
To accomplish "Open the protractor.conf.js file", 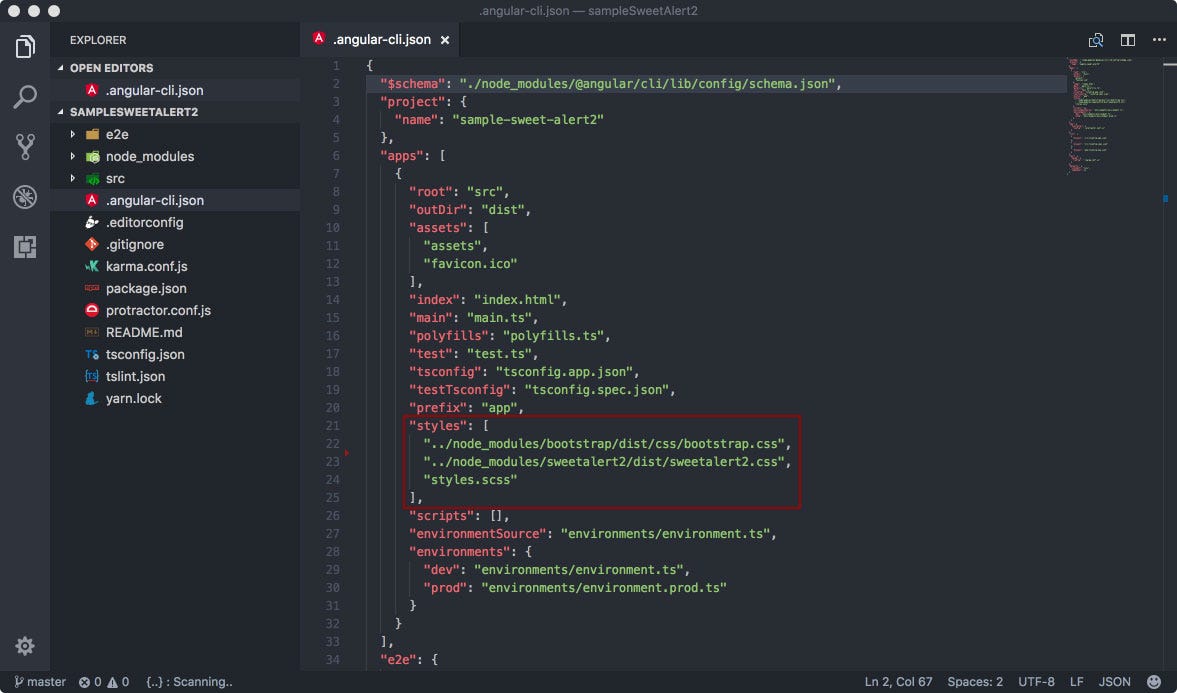I will coord(175,310).
